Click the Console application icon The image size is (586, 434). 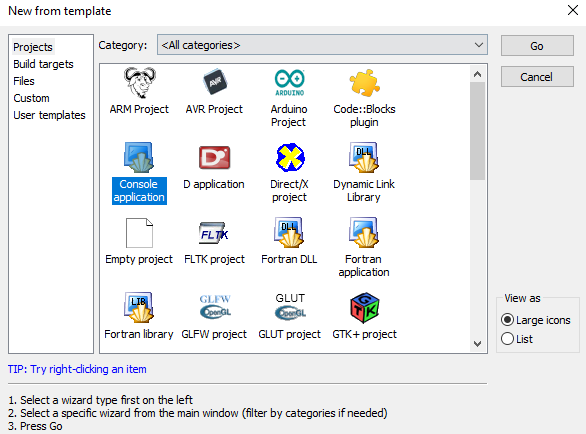pyautogui.click(x=139, y=157)
